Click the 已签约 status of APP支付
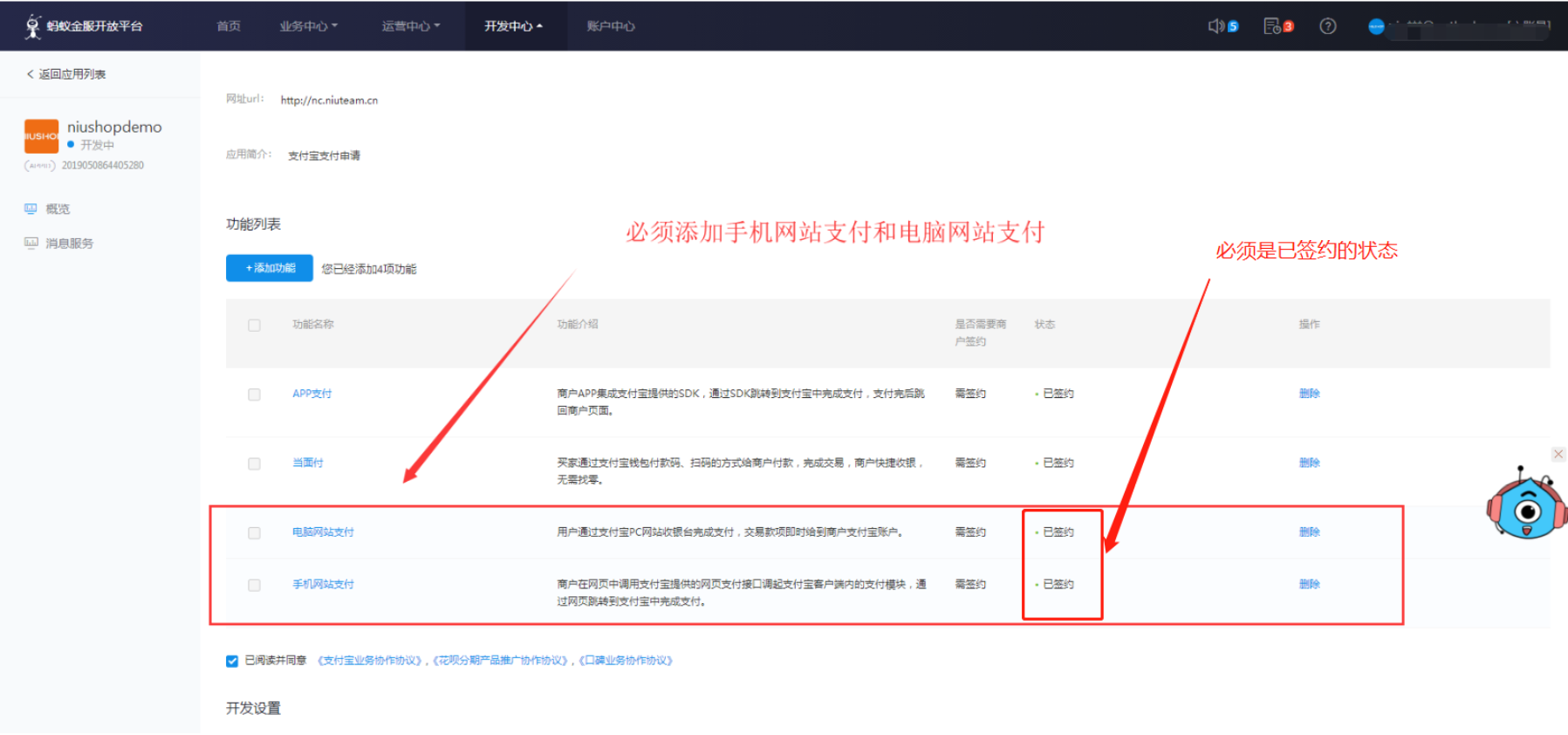The image size is (1568, 735). click(1058, 394)
